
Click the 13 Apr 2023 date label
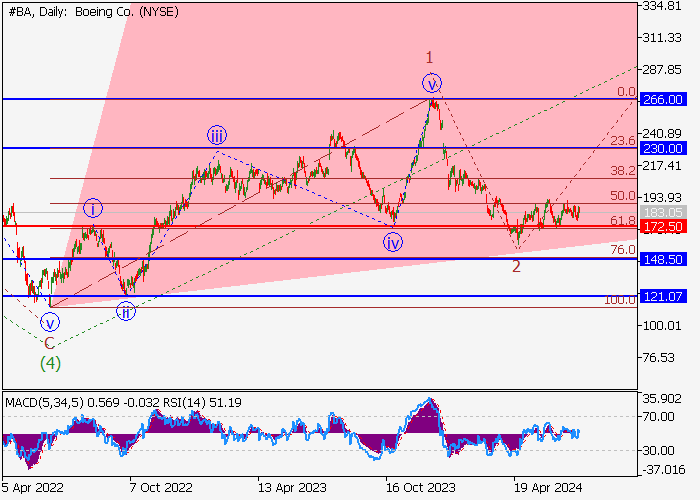coord(292,487)
